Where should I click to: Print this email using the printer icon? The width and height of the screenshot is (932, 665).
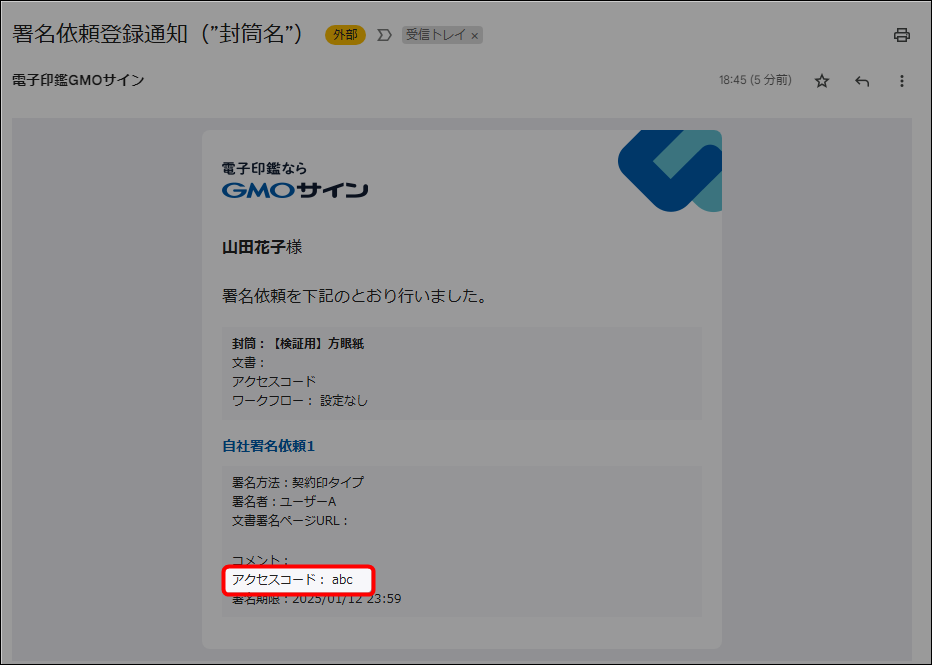pyautogui.click(x=901, y=35)
